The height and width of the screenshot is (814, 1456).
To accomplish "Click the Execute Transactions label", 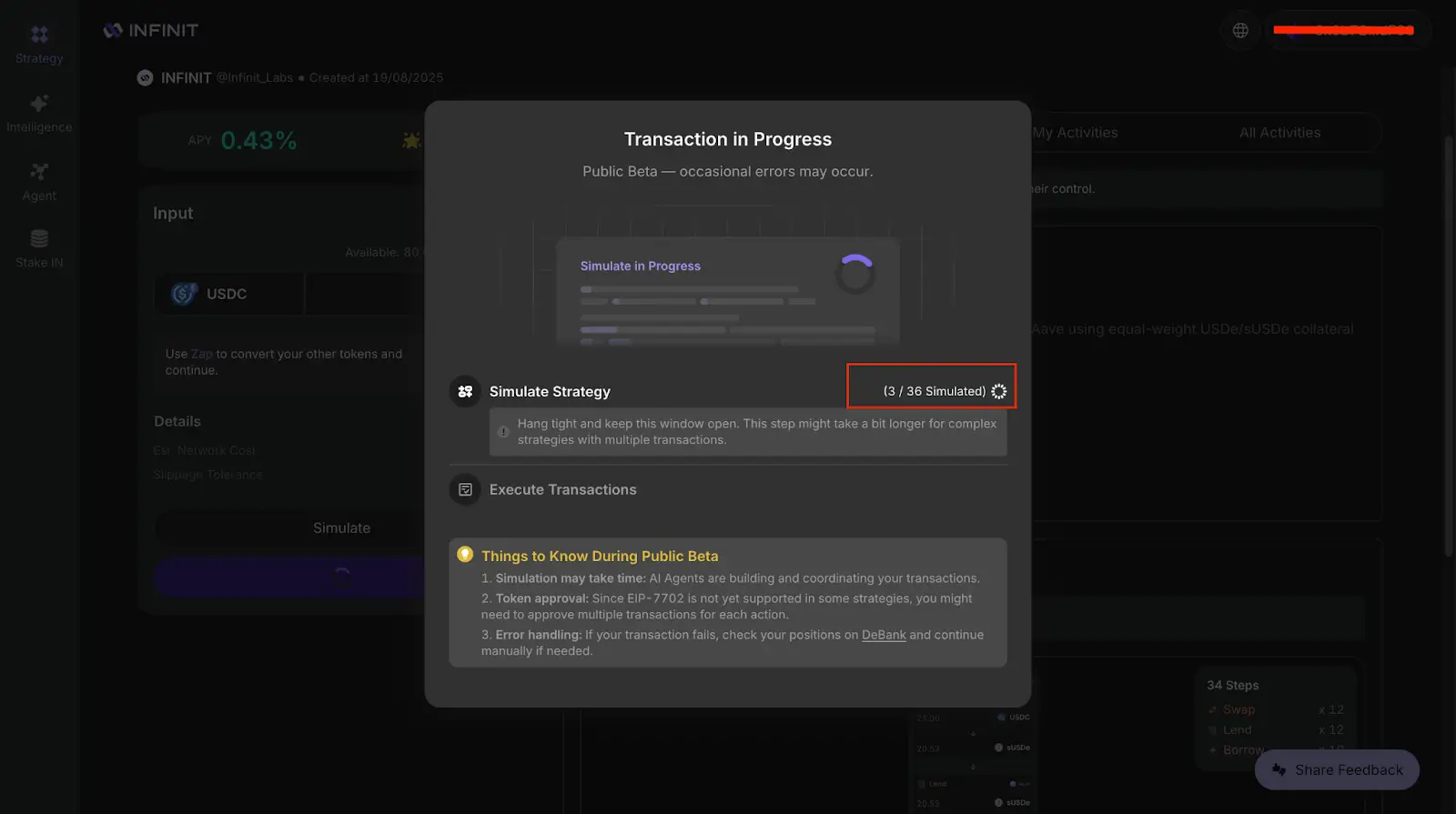I will pos(563,489).
